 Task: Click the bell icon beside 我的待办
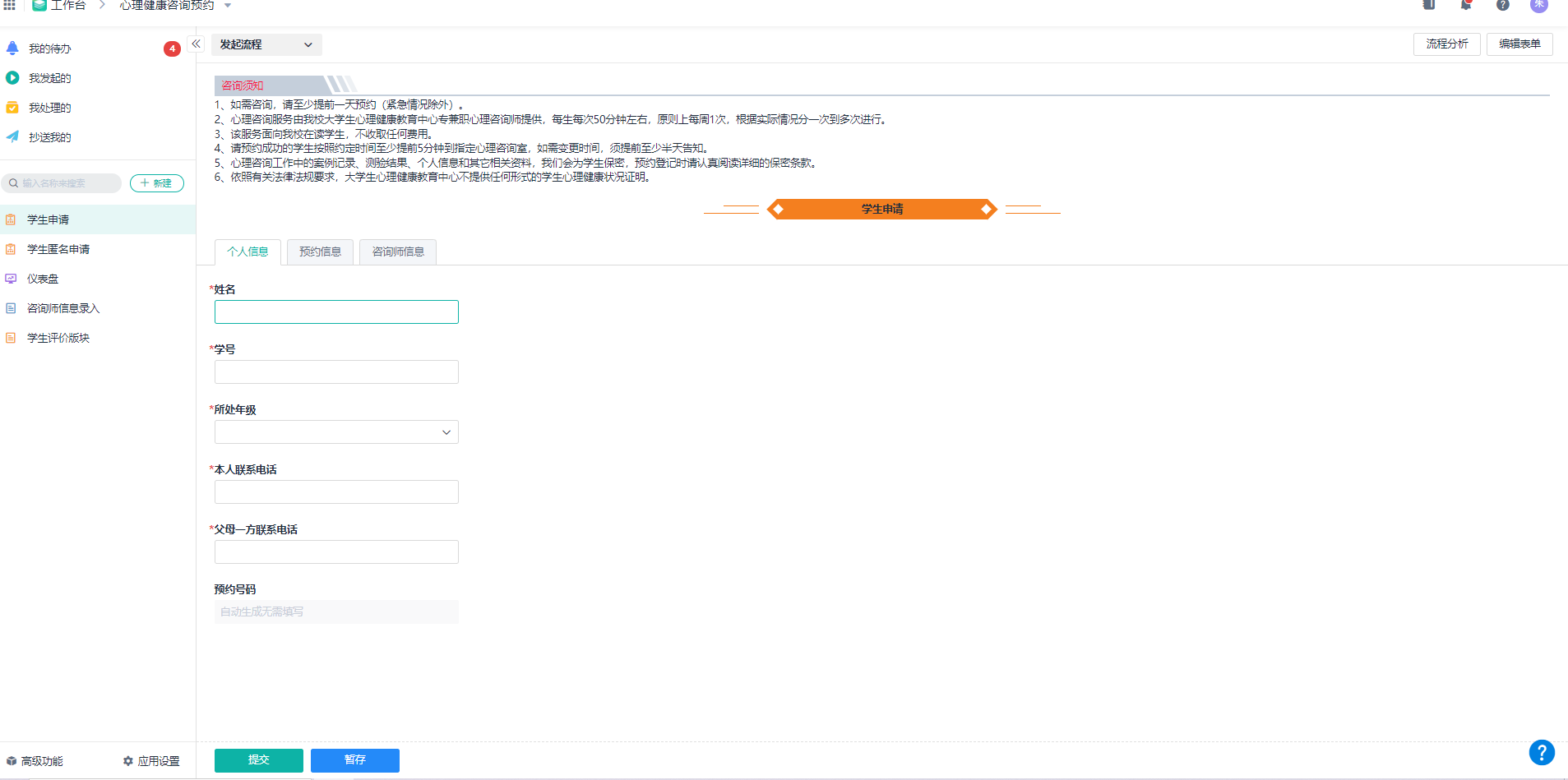pyautogui.click(x=12, y=48)
